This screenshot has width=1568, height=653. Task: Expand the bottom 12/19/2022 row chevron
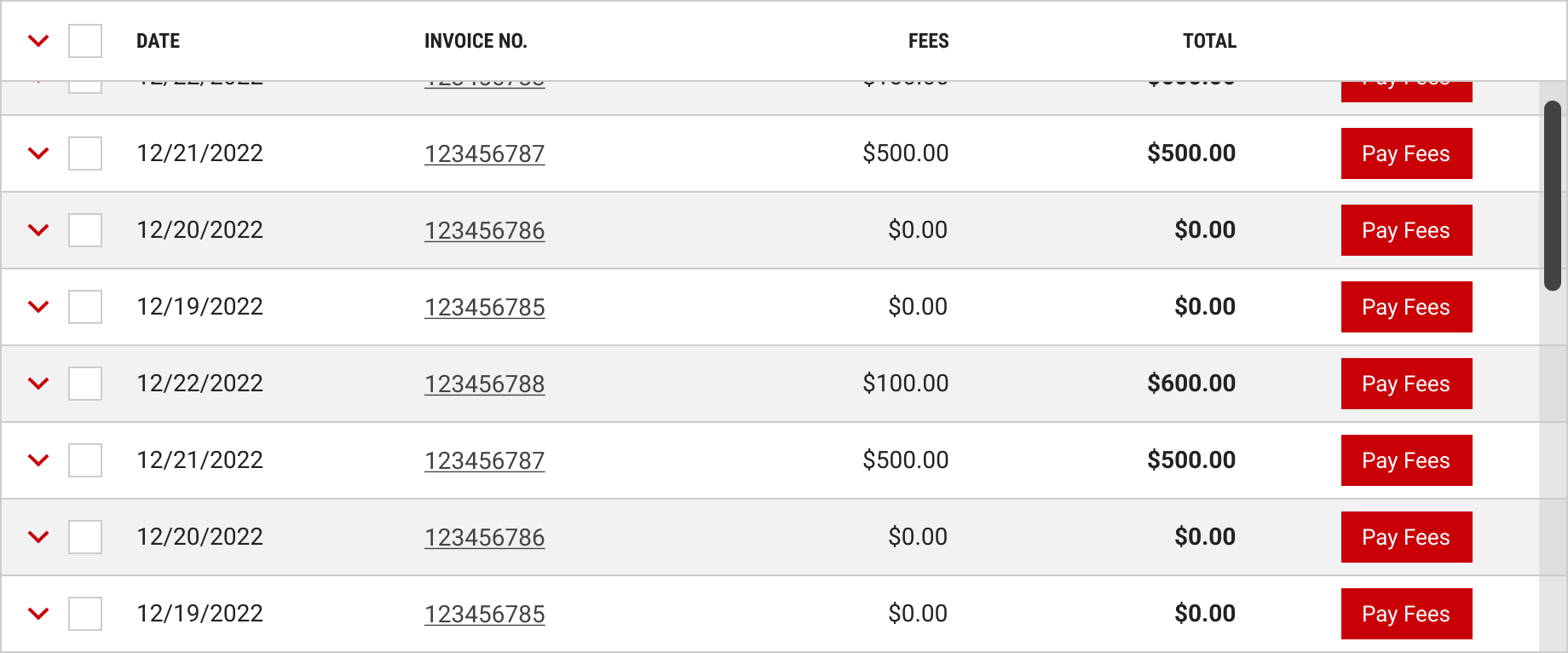[x=38, y=614]
